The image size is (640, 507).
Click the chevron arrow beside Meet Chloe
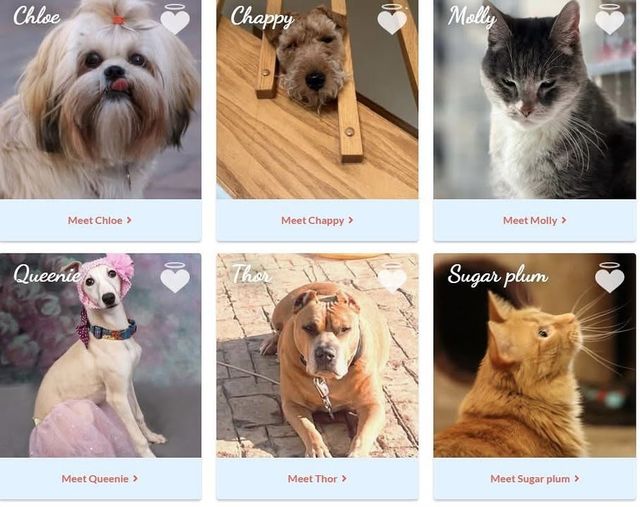129,220
